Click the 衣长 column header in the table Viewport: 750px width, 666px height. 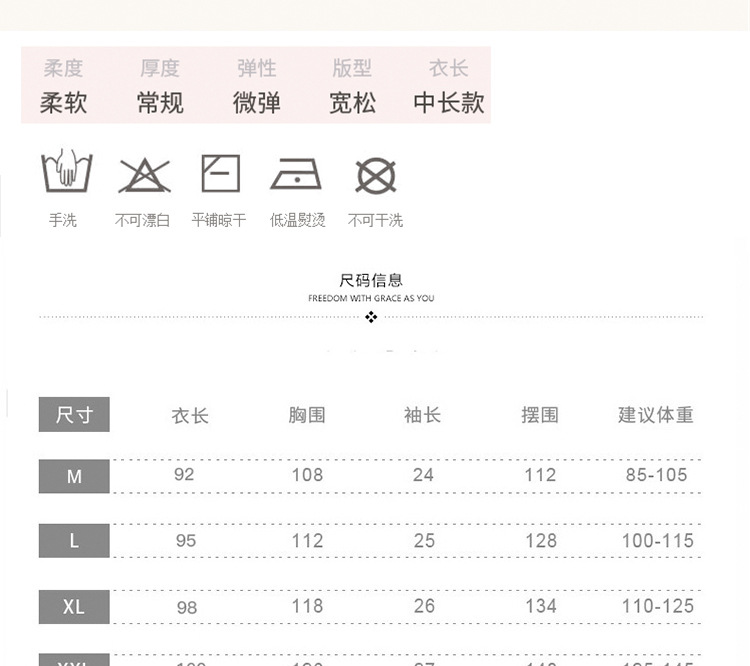pyautogui.click(x=190, y=415)
